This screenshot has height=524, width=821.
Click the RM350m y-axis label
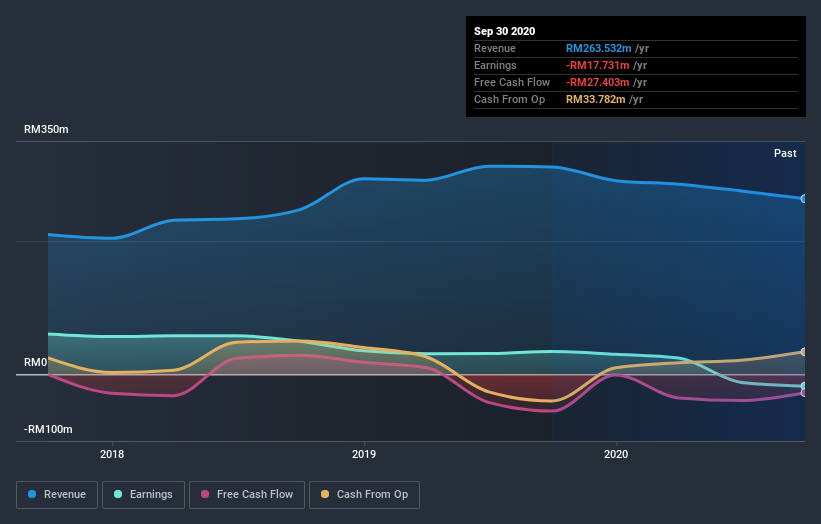[46, 129]
